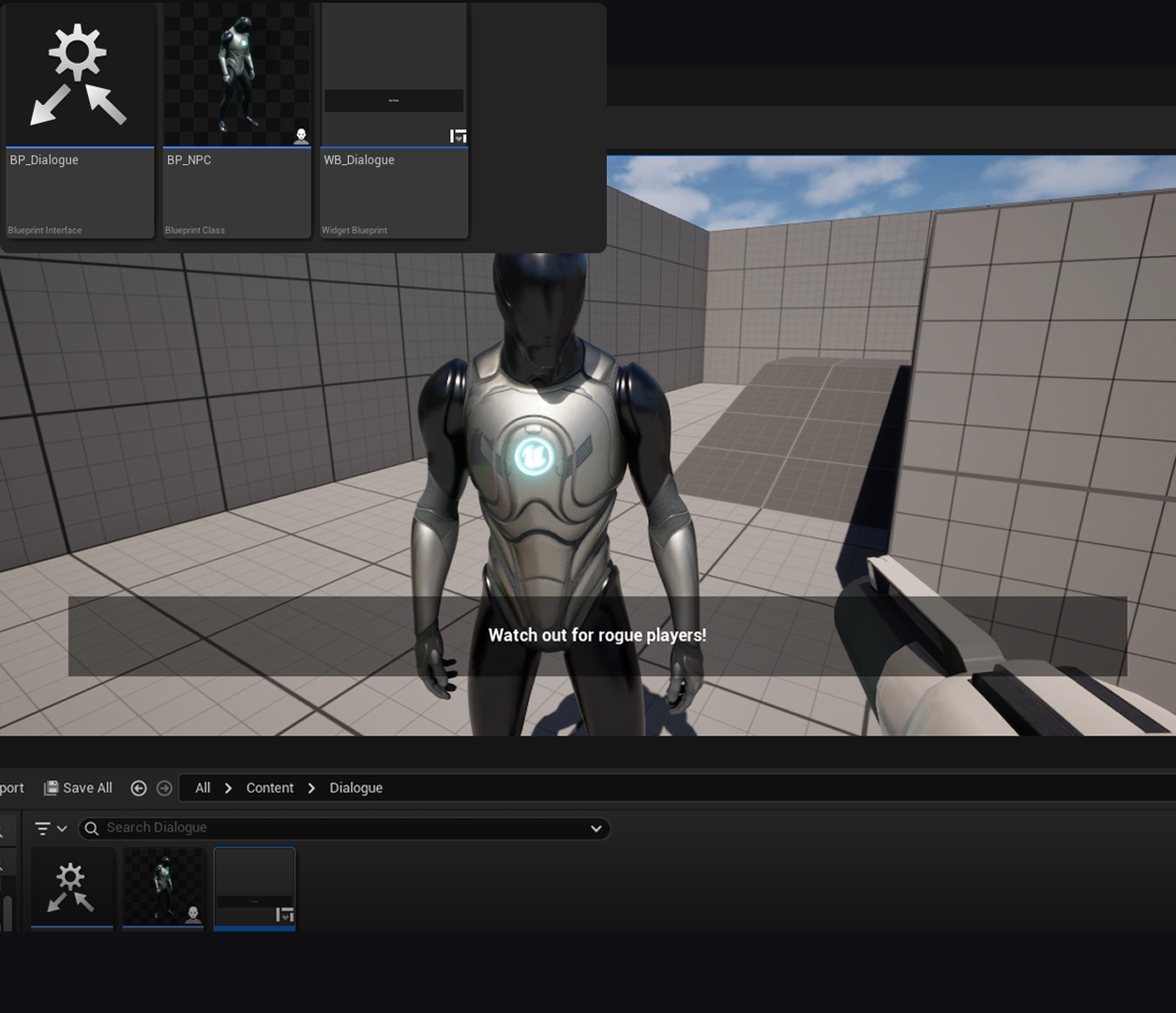
Task: Click the gear thumbnail in the lower asset grid
Action: (x=72, y=886)
